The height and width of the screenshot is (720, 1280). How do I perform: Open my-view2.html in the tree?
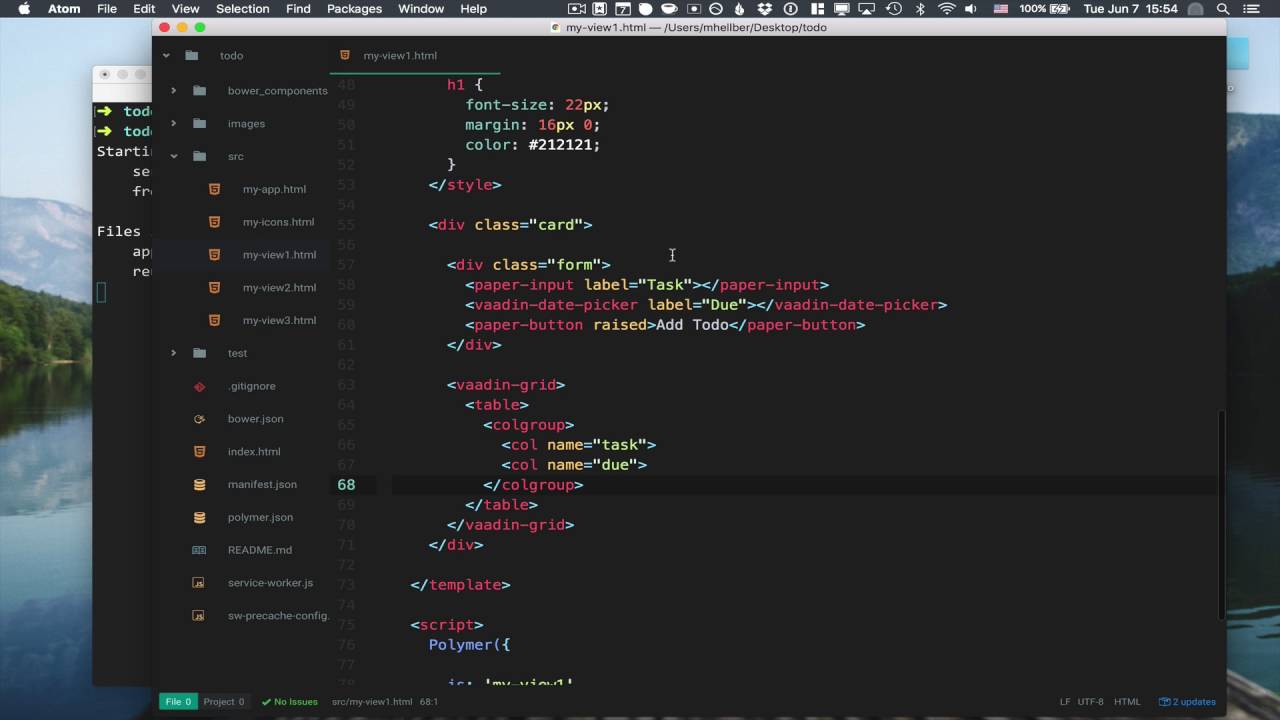point(279,288)
